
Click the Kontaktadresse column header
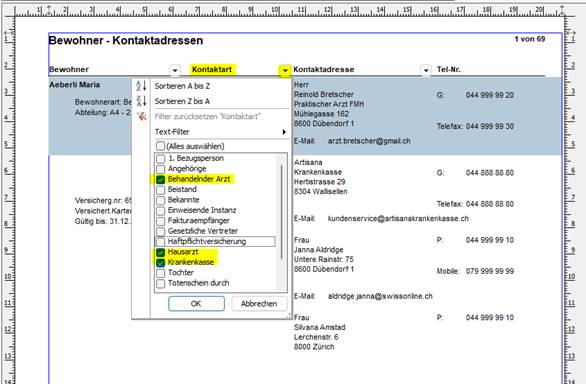coord(324,69)
